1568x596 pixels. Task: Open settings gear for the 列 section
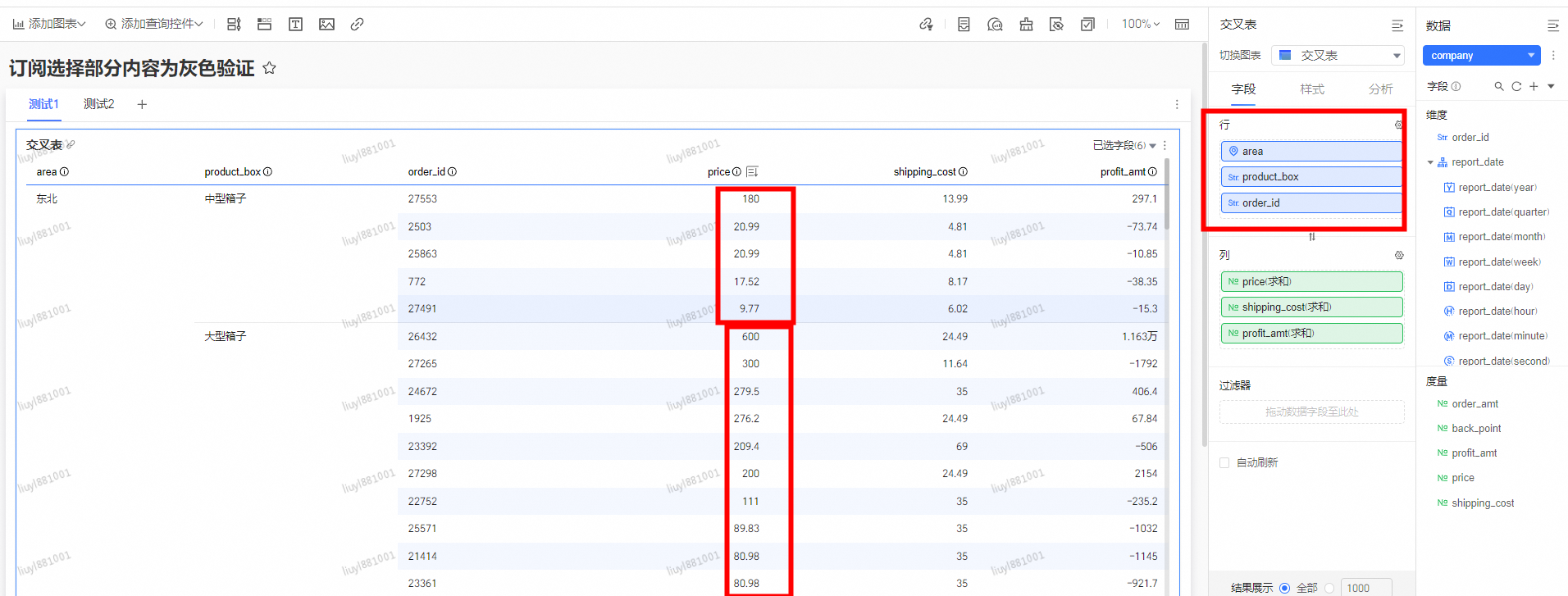tap(1399, 255)
